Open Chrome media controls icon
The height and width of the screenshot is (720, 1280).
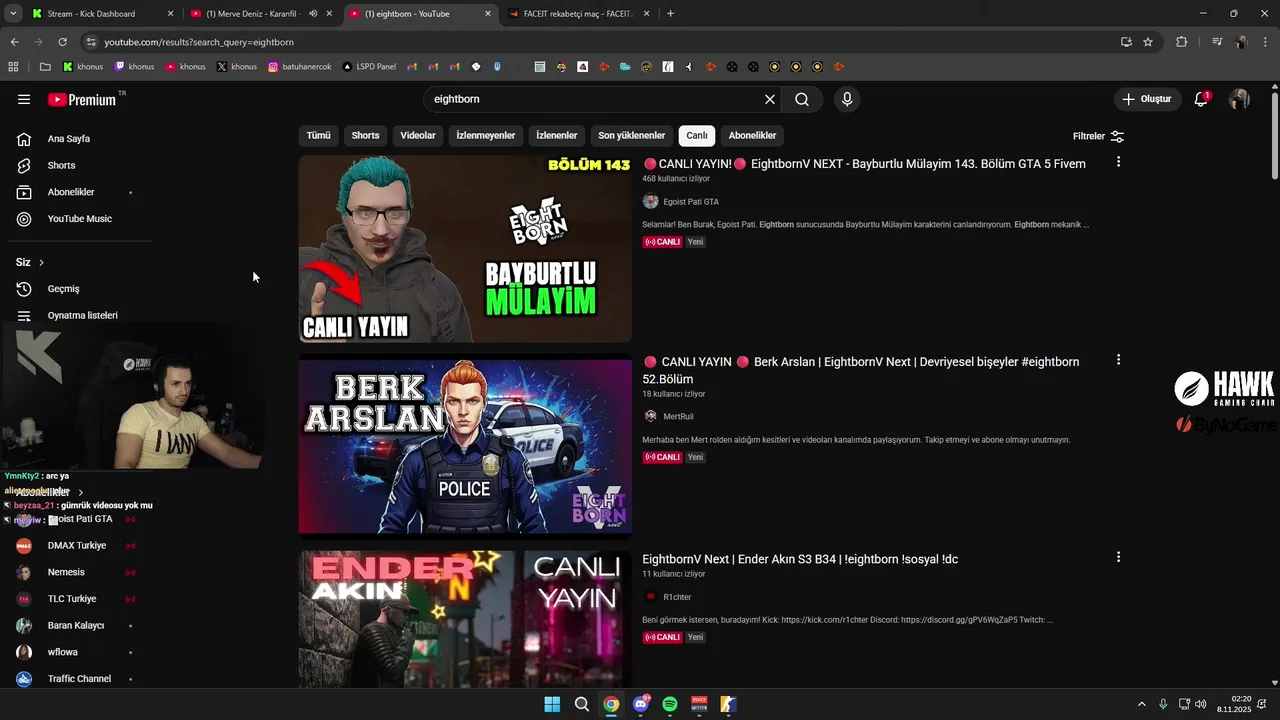[x=1217, y=42]
